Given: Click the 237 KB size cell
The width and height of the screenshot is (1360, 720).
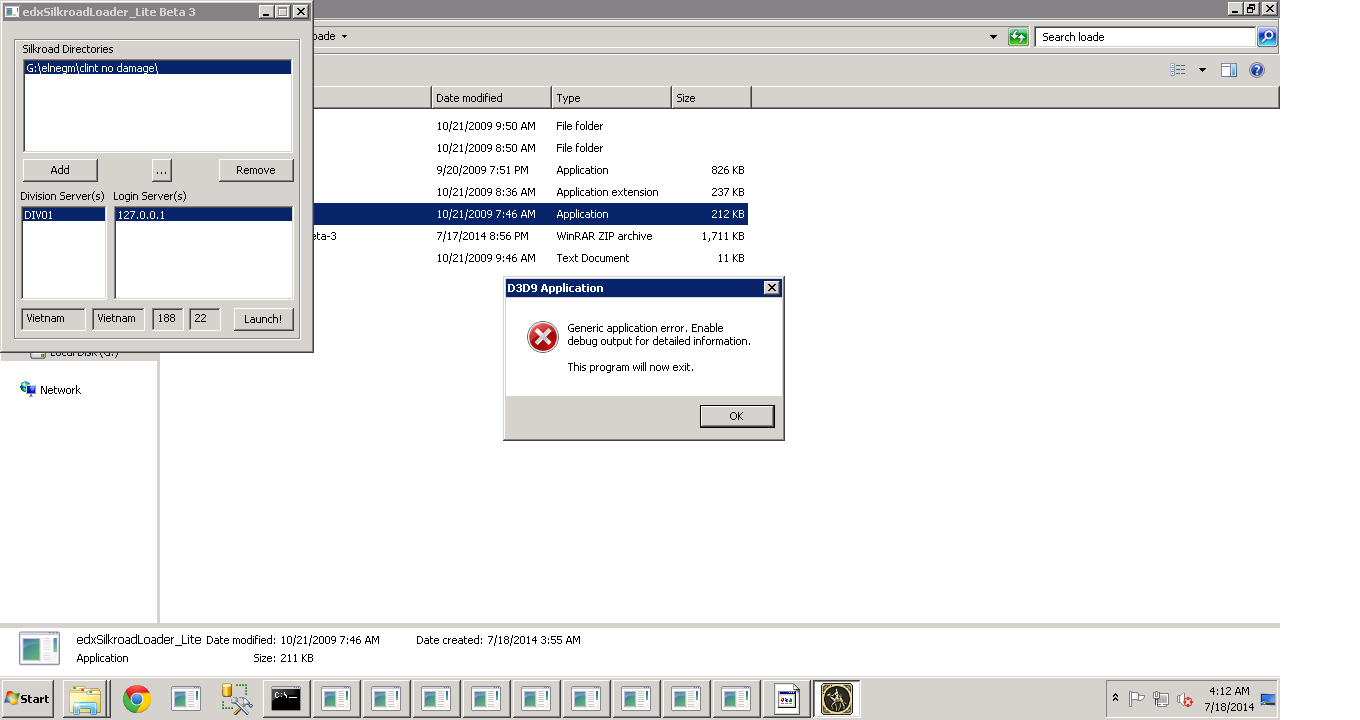Looking at the screenshot, I should pos(727,192).
